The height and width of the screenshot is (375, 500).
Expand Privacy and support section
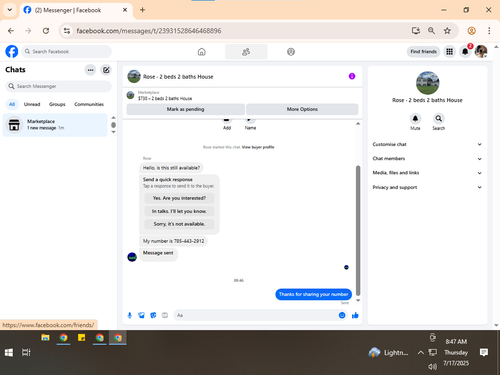point(427,187)
